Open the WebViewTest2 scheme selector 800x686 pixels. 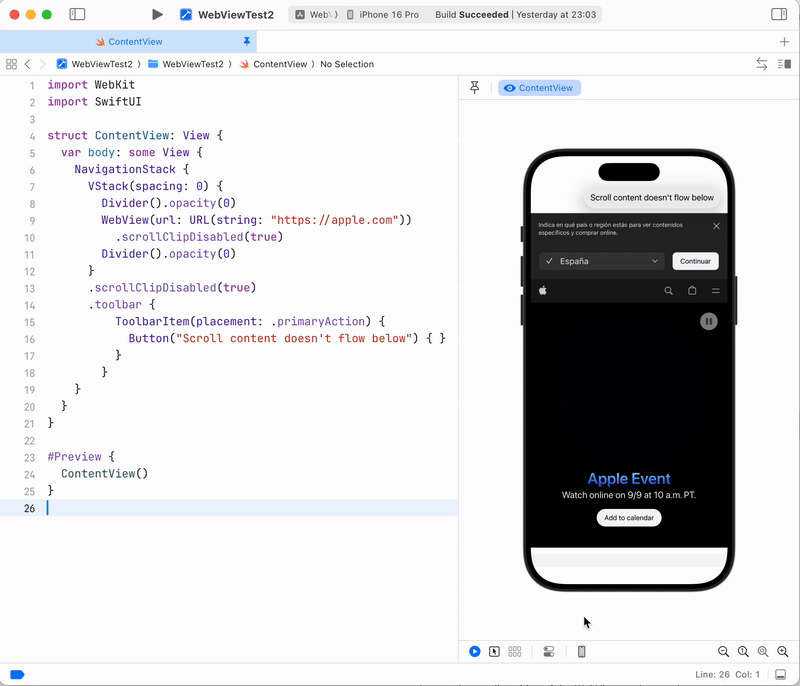point(227,15)
